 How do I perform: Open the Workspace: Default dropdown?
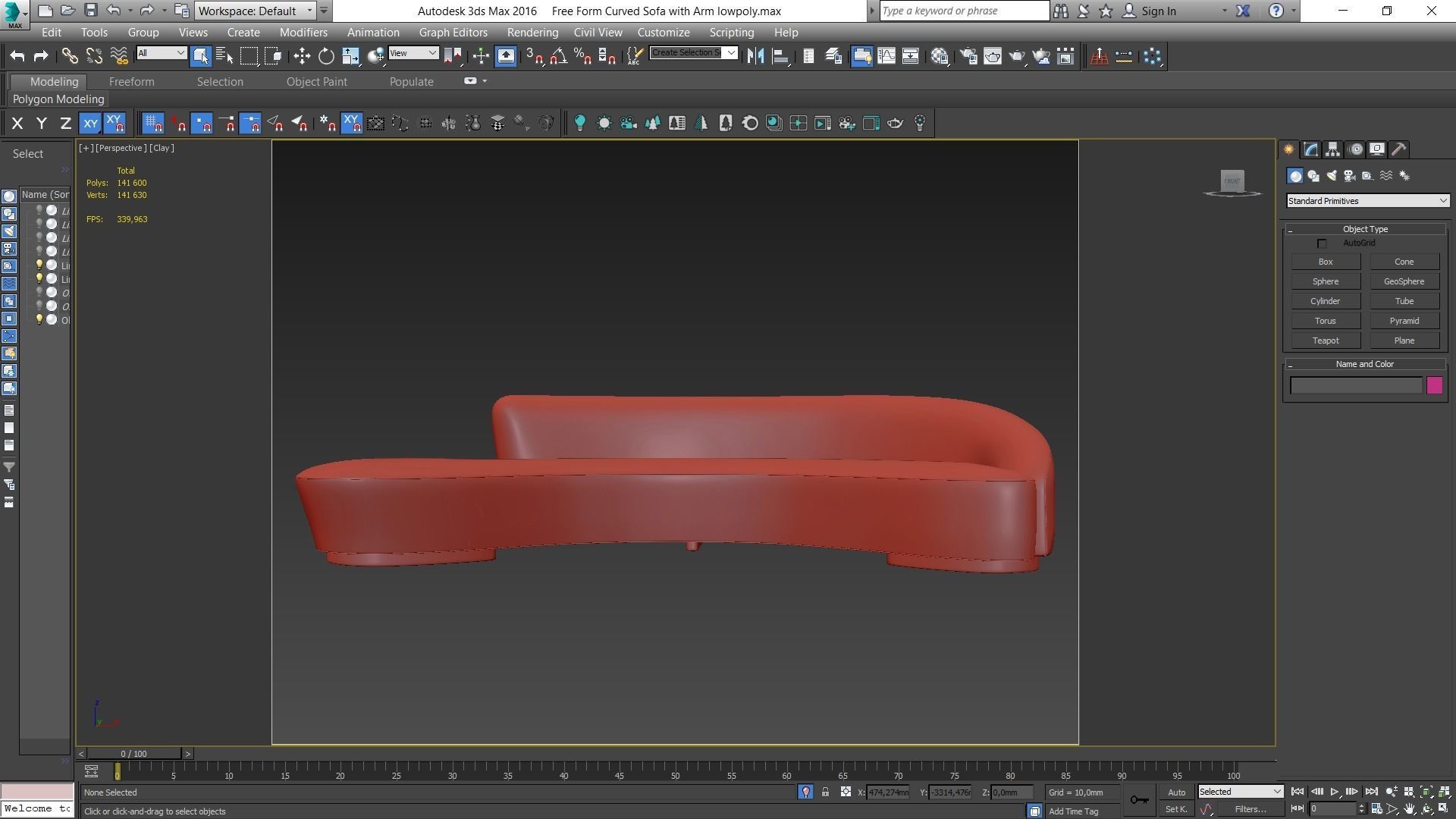click(256, 11)
